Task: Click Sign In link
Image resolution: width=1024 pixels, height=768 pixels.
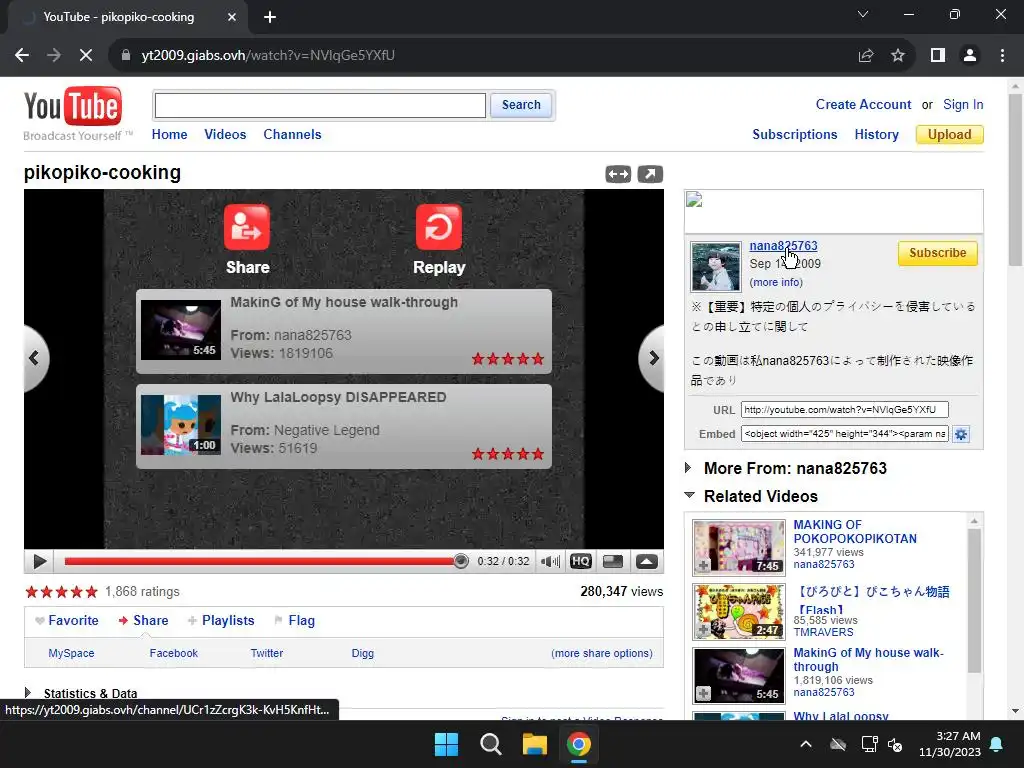Action: [963, 104]
